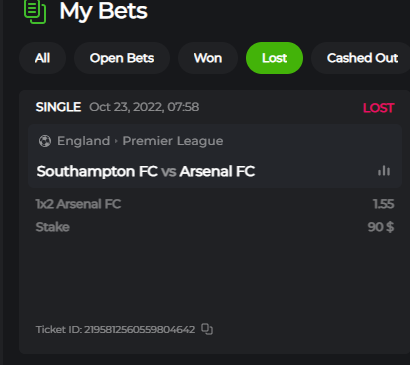This screenshot has height=365, width=410.
Task: Click the My Bets document icon
Action: pos(35,12)
